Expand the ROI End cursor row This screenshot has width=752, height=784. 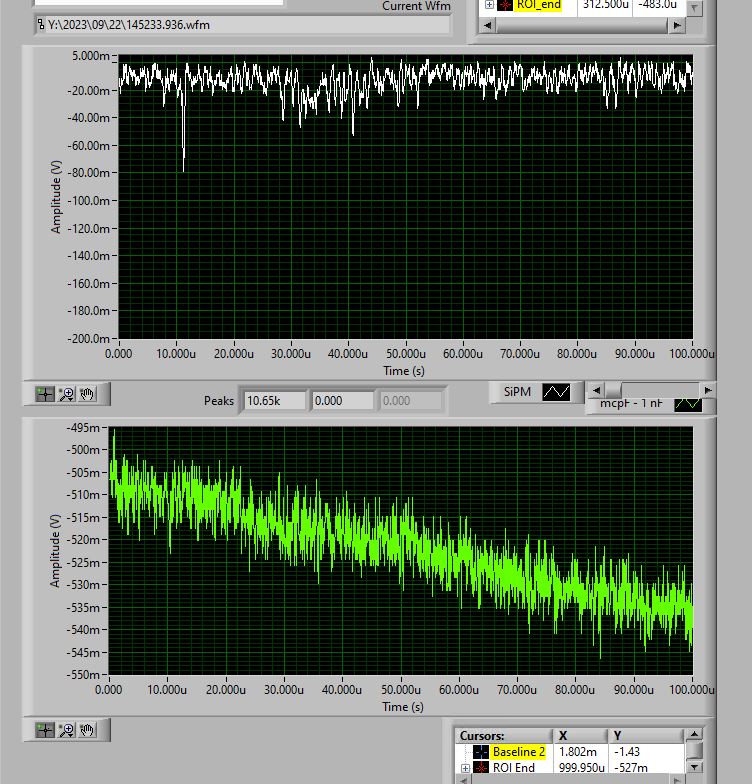click(x=464, y=768)
